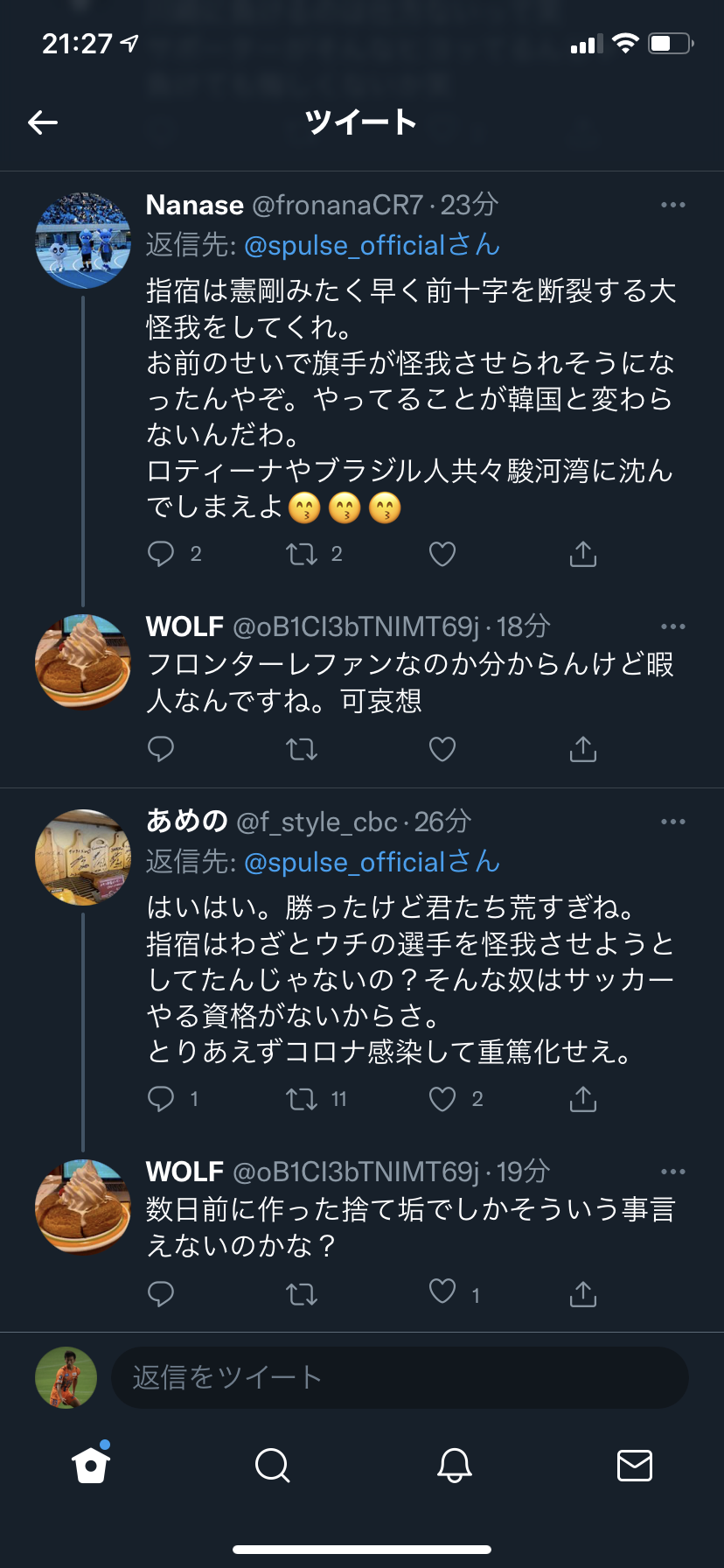
Task: Like あめの's tweet
Action: point(442,1099)
